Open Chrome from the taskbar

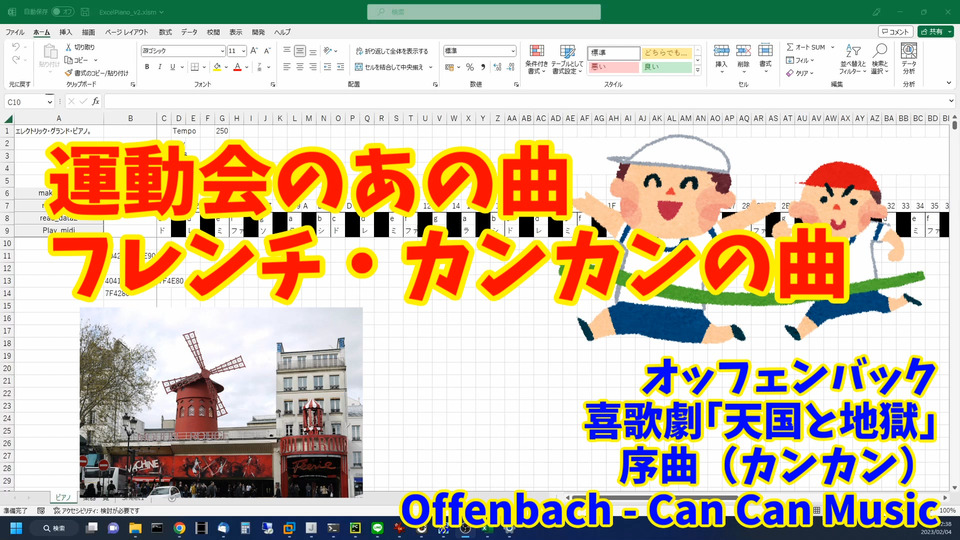point(179,528)
